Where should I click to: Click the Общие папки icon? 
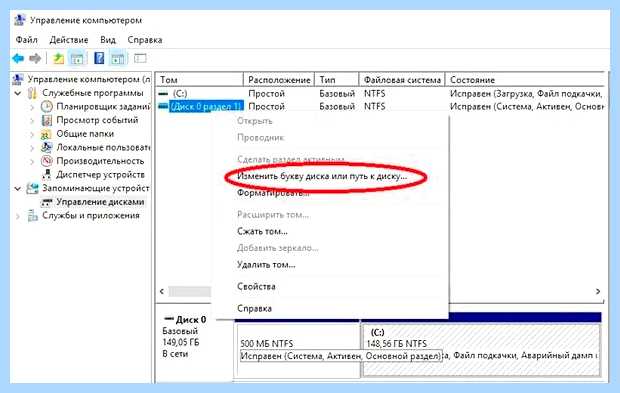46,134
